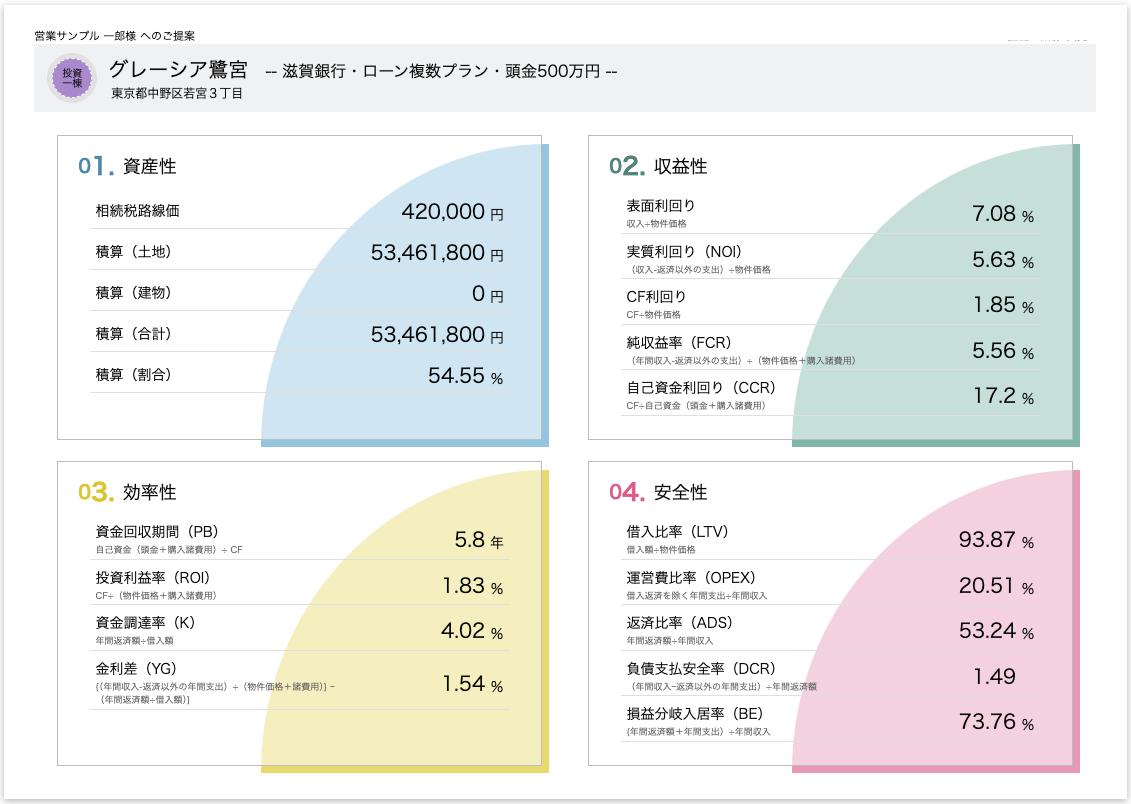Click the 金利差（YG） label
Screen dimensions: 1131x804
click(x=136, y=668)
